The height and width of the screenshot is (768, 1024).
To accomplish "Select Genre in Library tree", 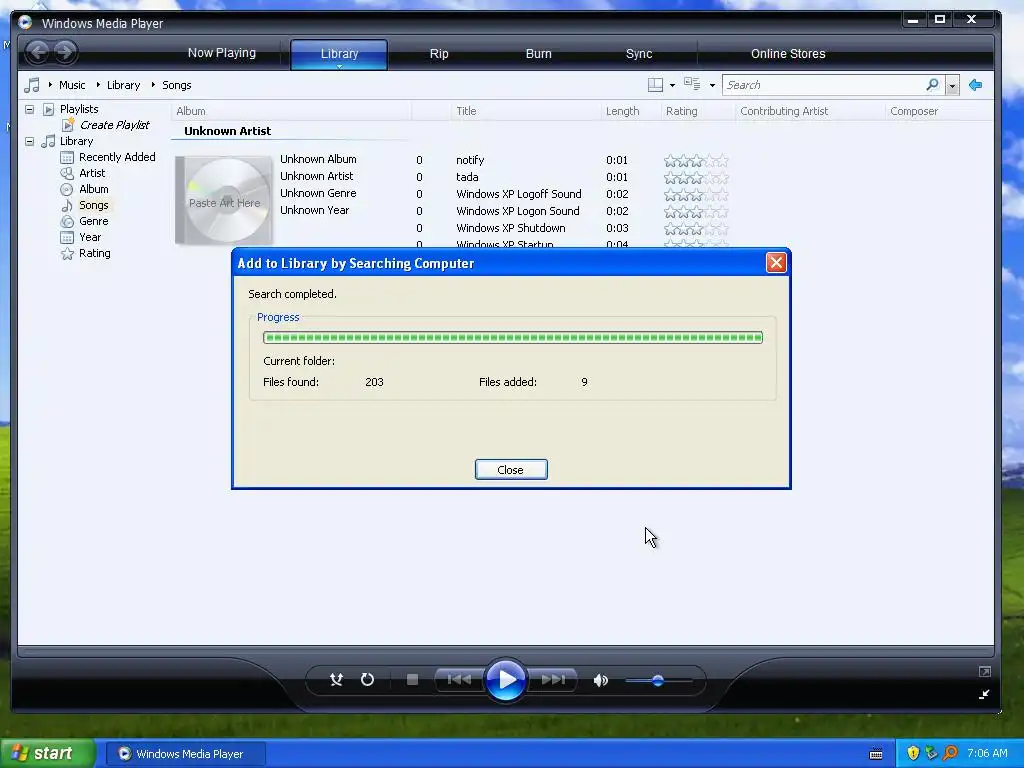I will [93, 221].
